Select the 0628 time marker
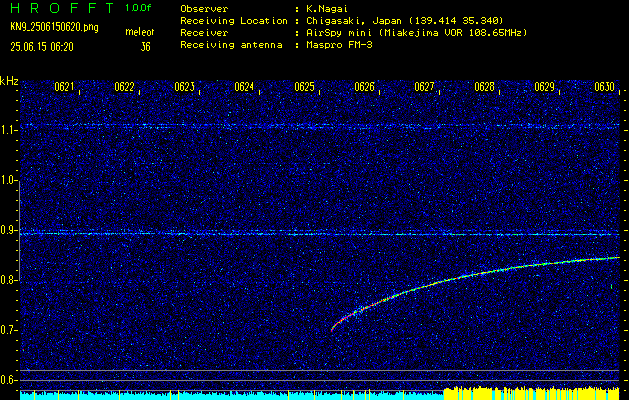Viewport: 629px width, 400px height. coord(484,87)
